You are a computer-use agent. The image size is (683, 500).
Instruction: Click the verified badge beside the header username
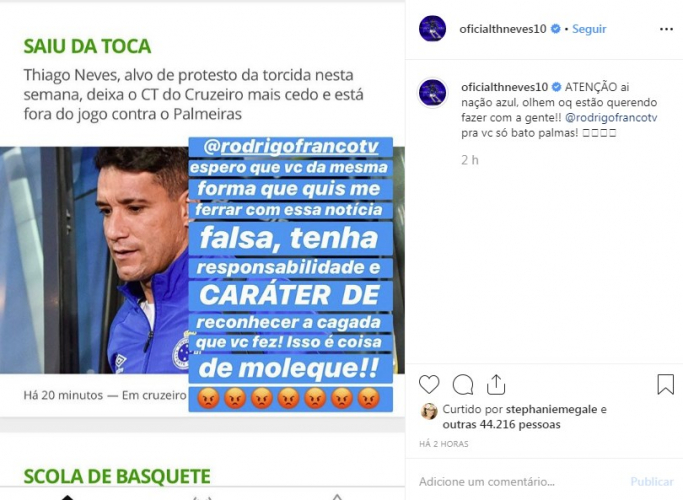pyautogui.click(x=555, y=29)
